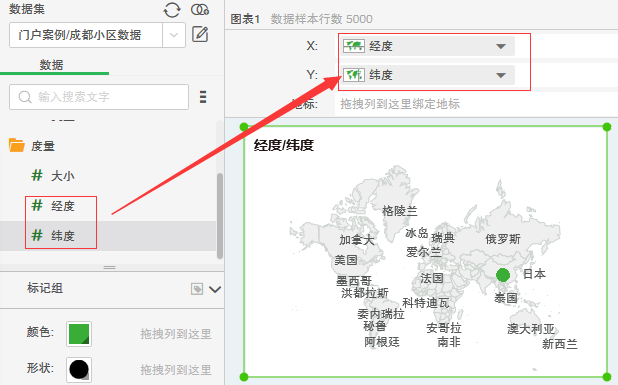Click the edit dataset pencil icon

[200, 34]
